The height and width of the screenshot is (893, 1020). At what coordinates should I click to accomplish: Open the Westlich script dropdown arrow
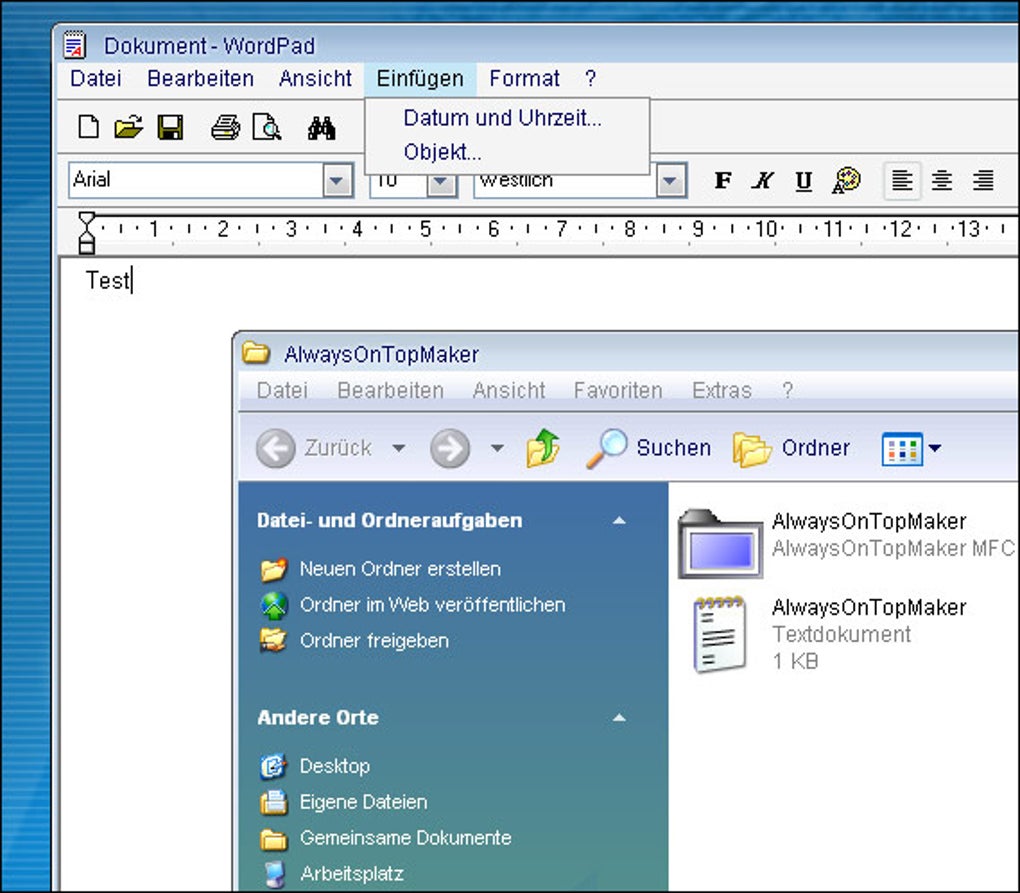670,181
